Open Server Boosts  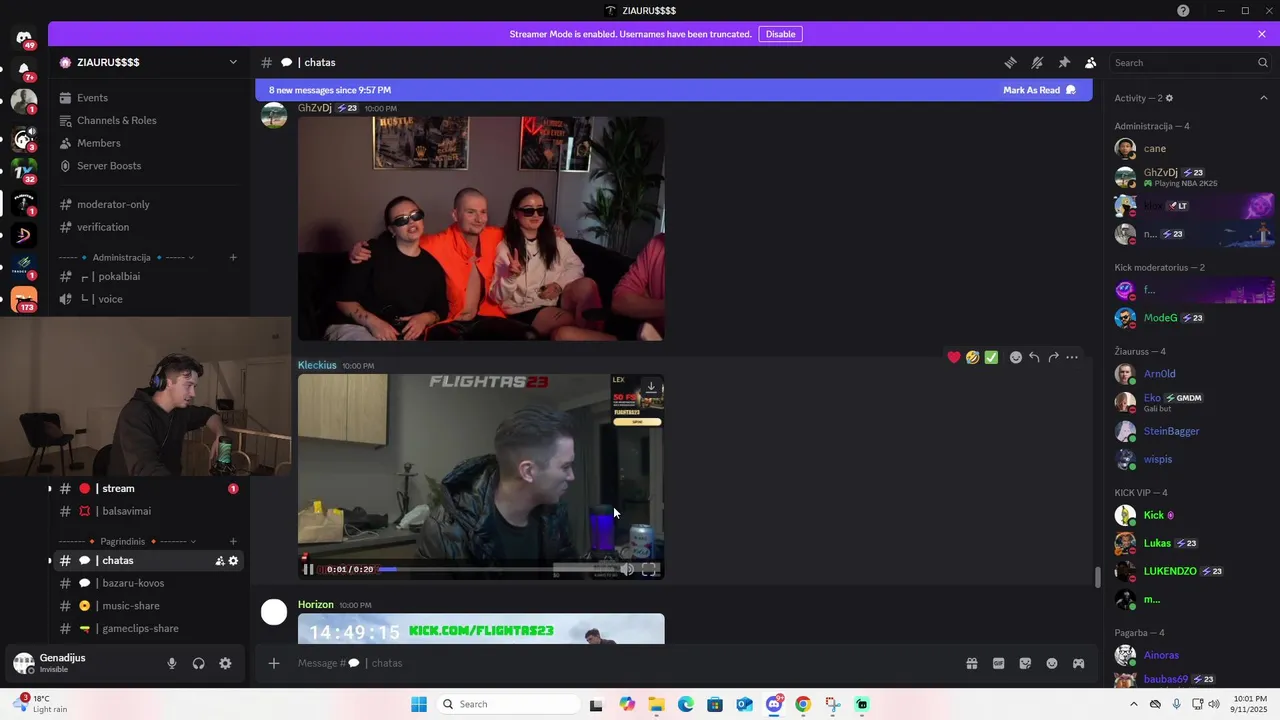pos(149,166)
